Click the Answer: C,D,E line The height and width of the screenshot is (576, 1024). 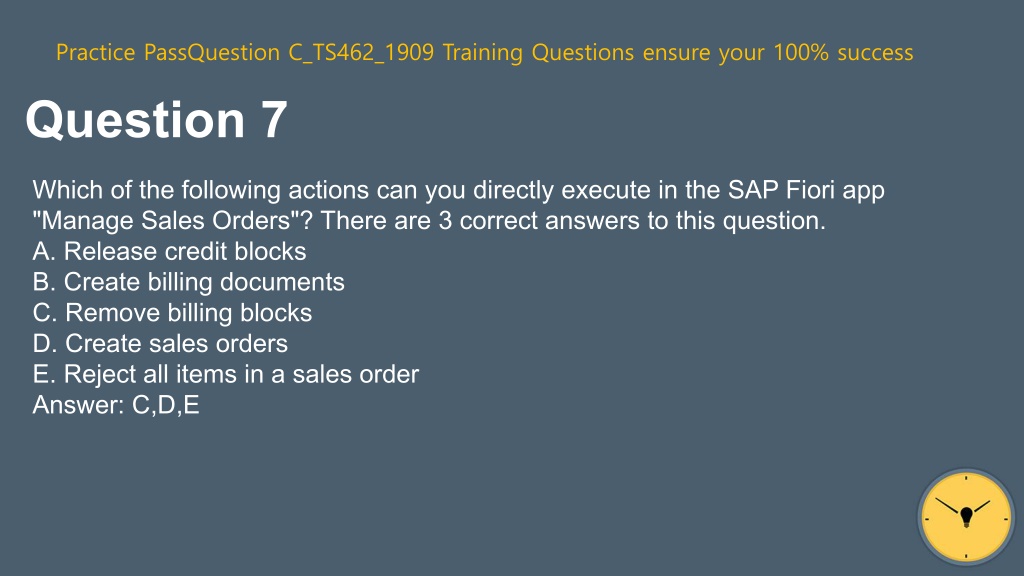tap(116, 405)
